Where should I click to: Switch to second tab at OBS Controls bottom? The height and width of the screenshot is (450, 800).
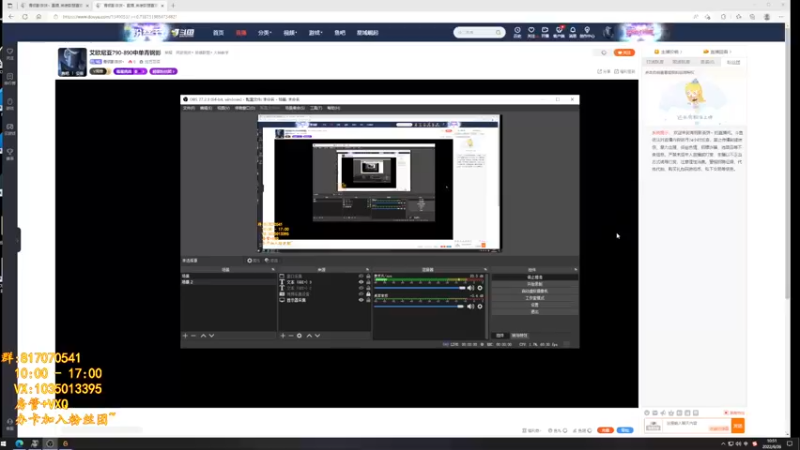[x=519, y=336]
